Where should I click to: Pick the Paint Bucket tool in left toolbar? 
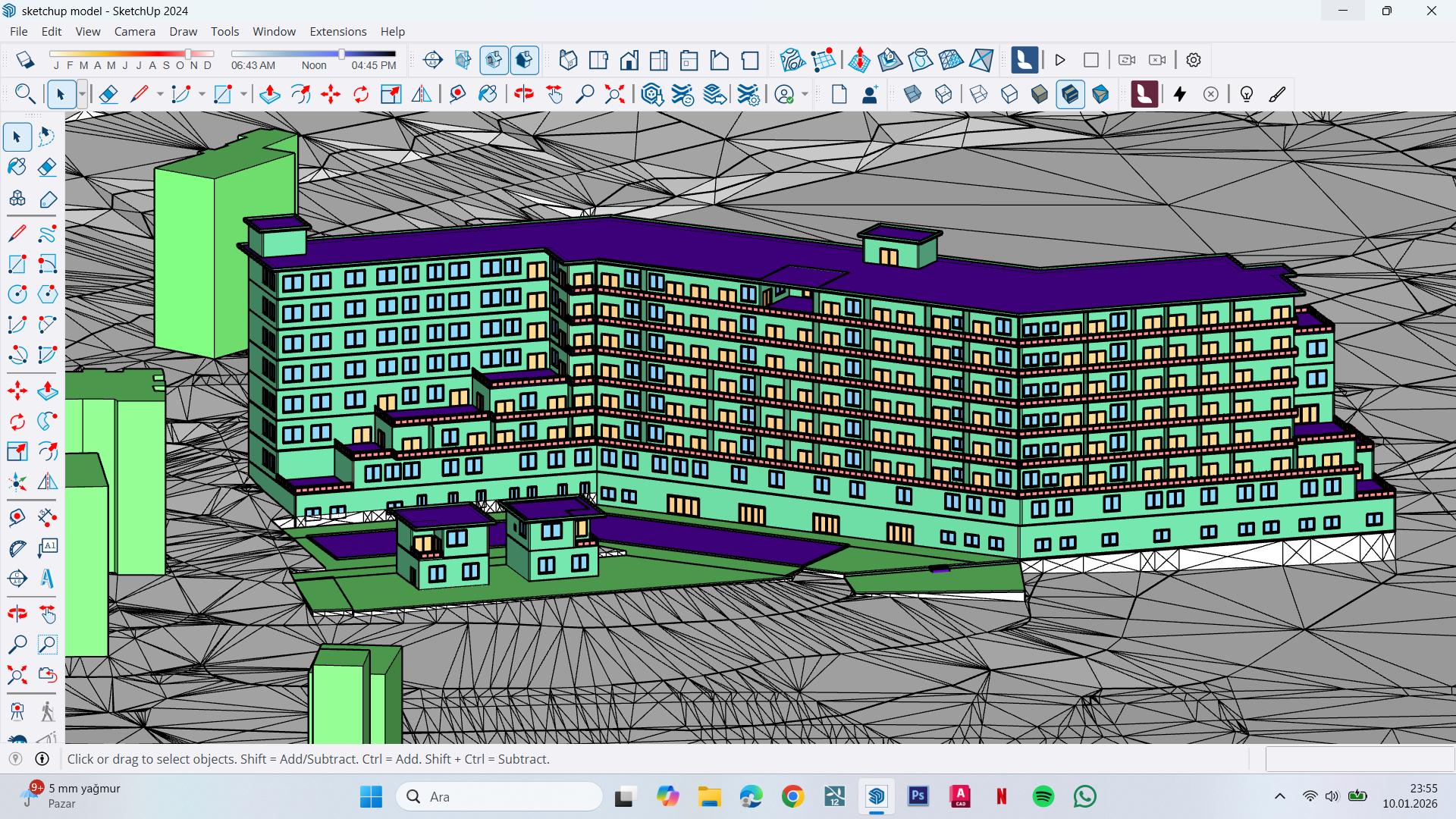17,167
